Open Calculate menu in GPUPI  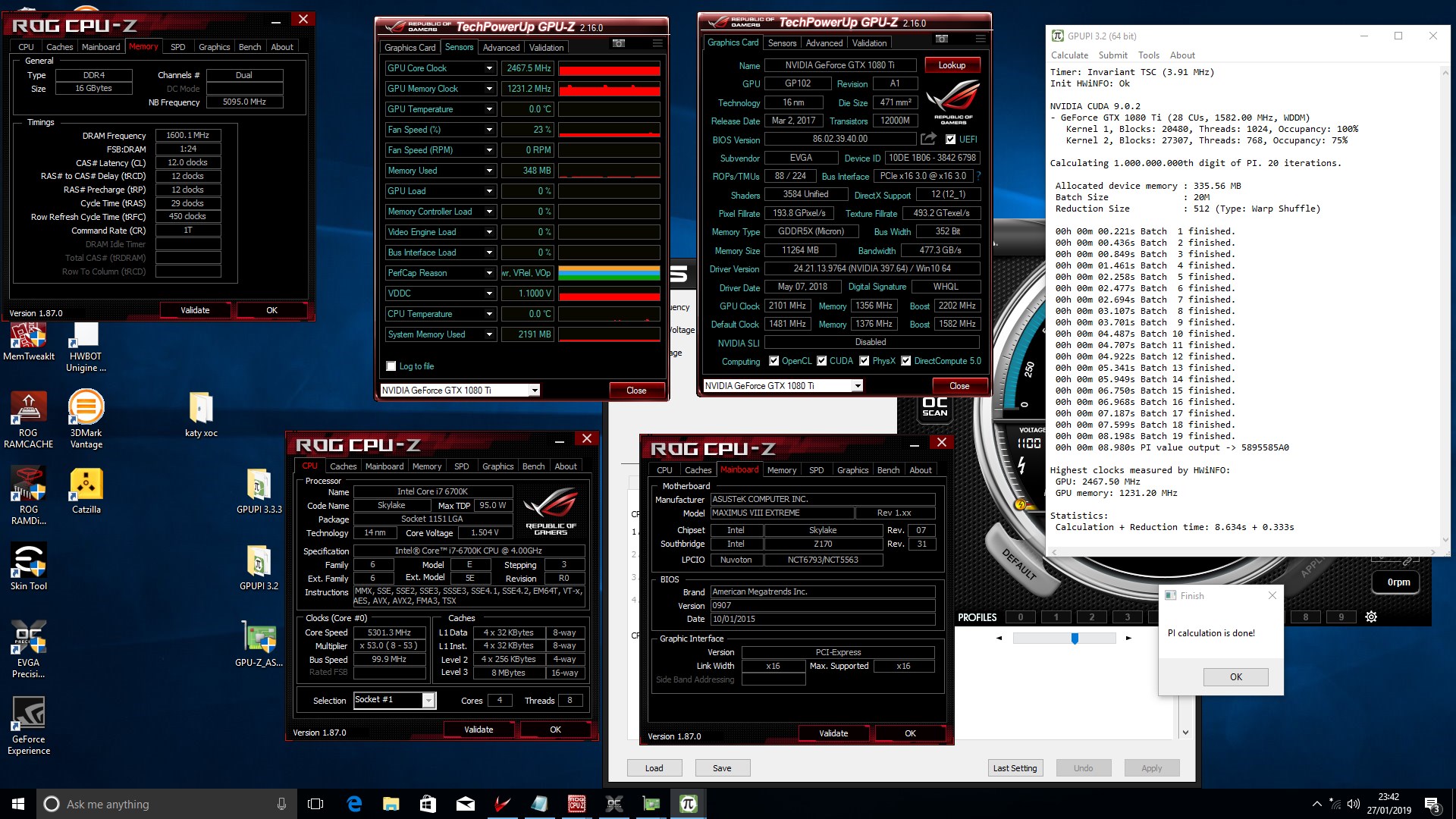click(x=1069, y=55)
